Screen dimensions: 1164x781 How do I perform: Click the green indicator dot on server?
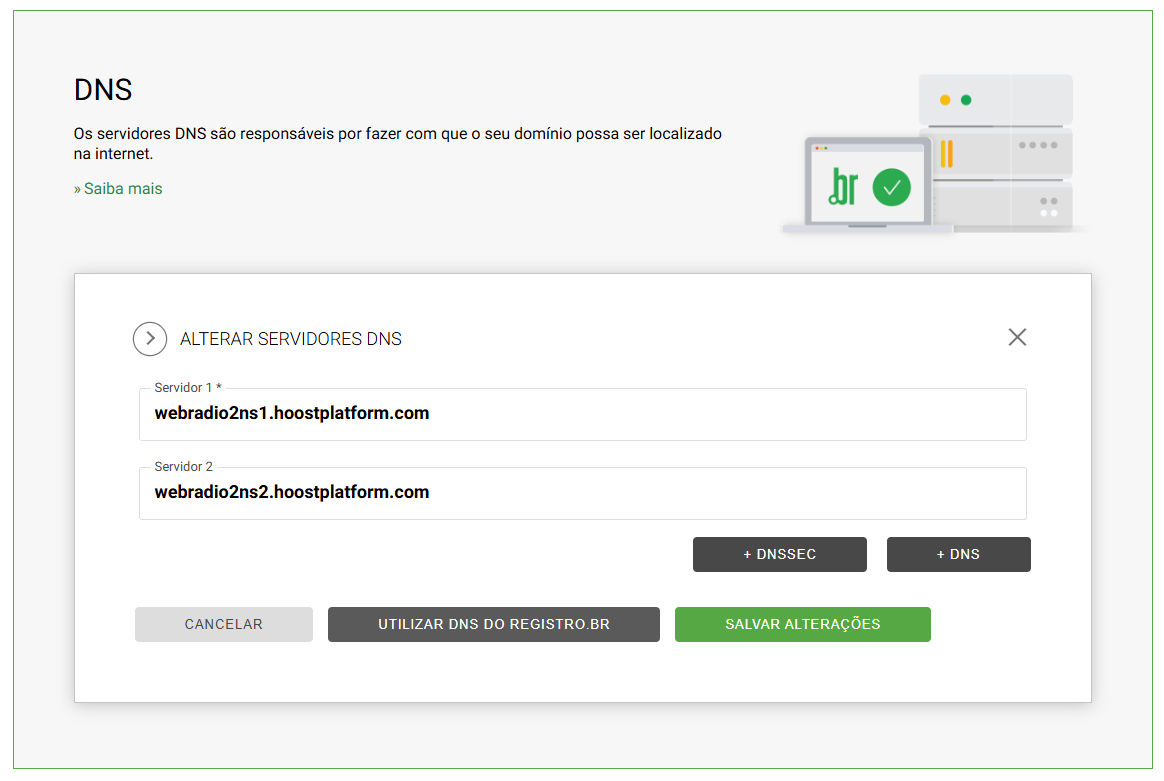tap(966, 100)
